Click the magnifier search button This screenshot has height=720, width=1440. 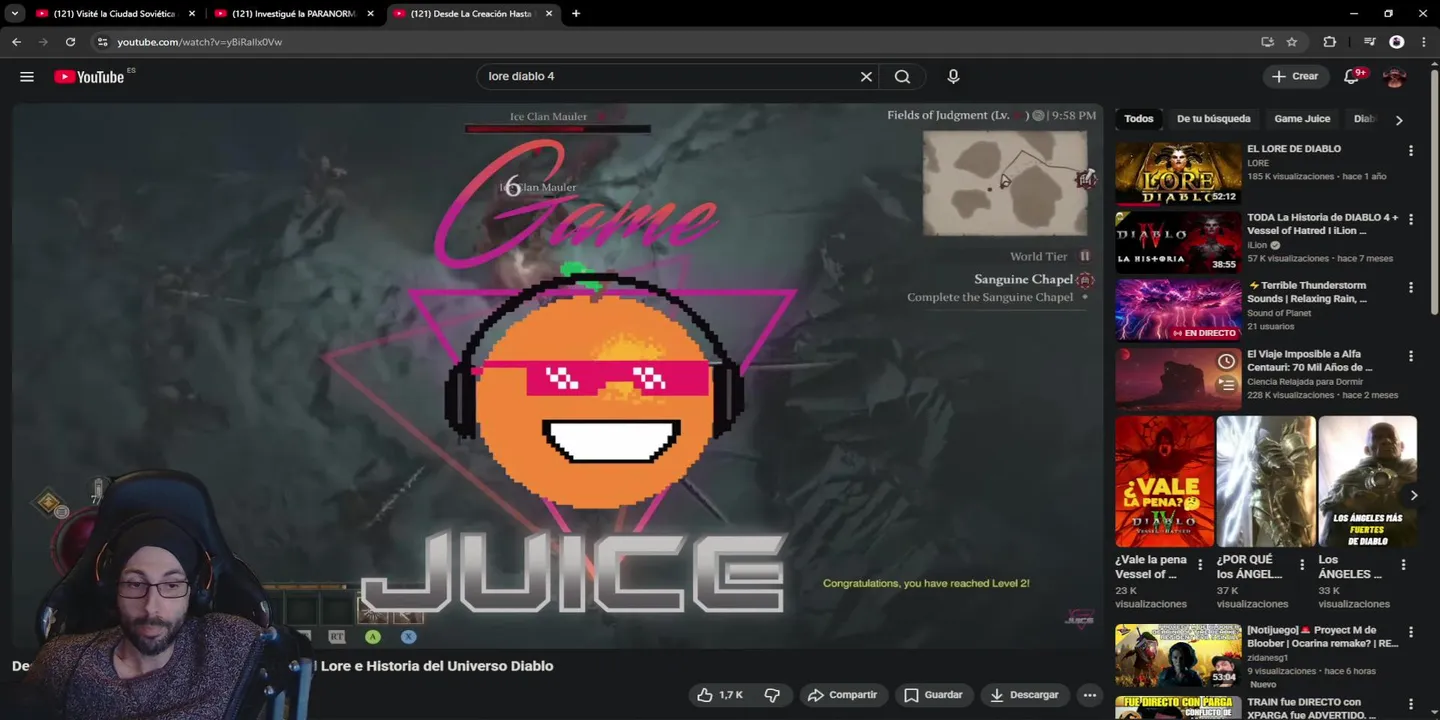tap(902, 77)
